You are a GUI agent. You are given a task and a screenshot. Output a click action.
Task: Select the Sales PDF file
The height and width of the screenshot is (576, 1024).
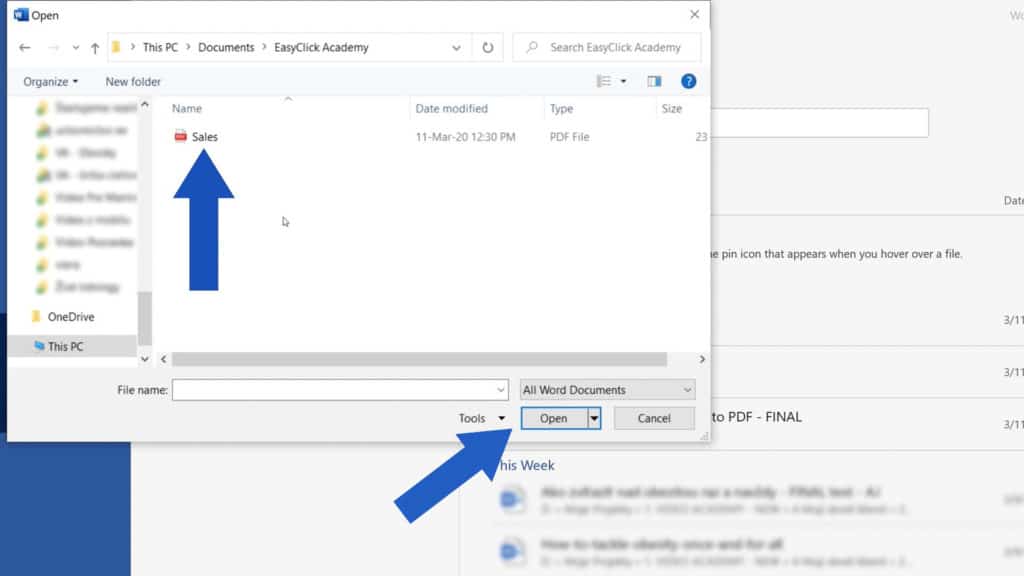coord(205,137)
